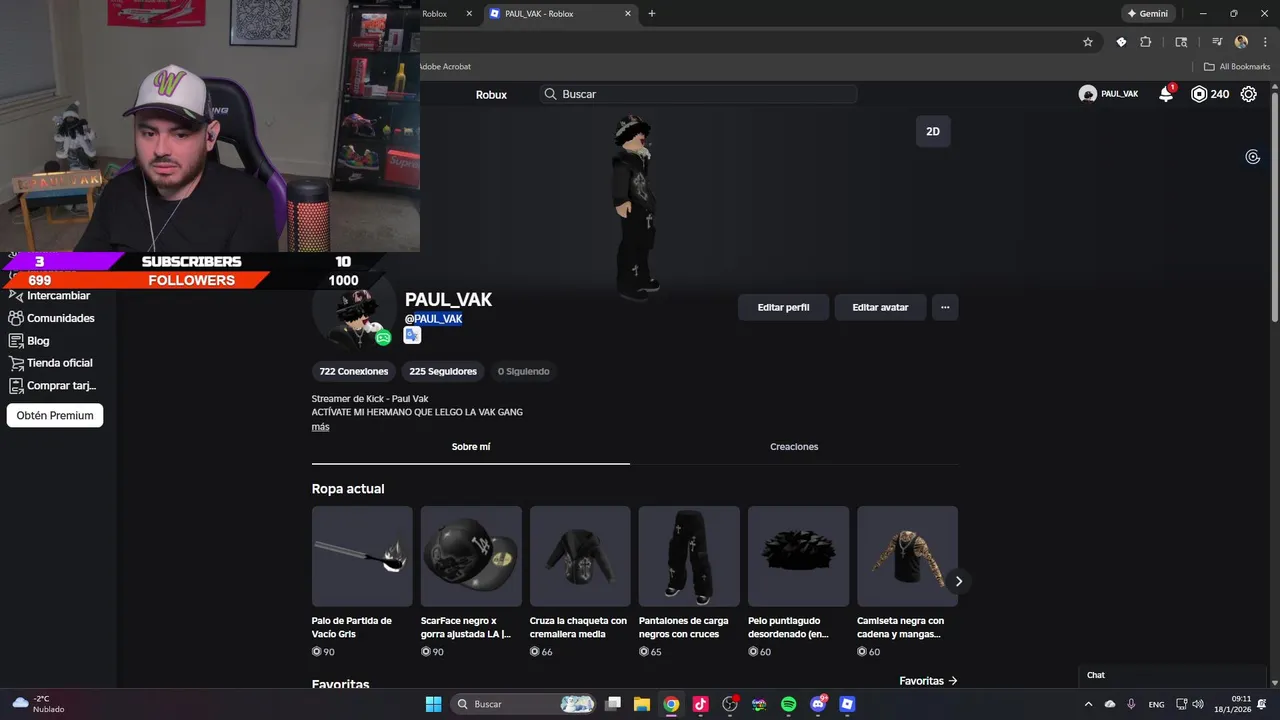The image size is (1280, 720).
Task: Click the translate icon under the username
Action: click(412, 335)
